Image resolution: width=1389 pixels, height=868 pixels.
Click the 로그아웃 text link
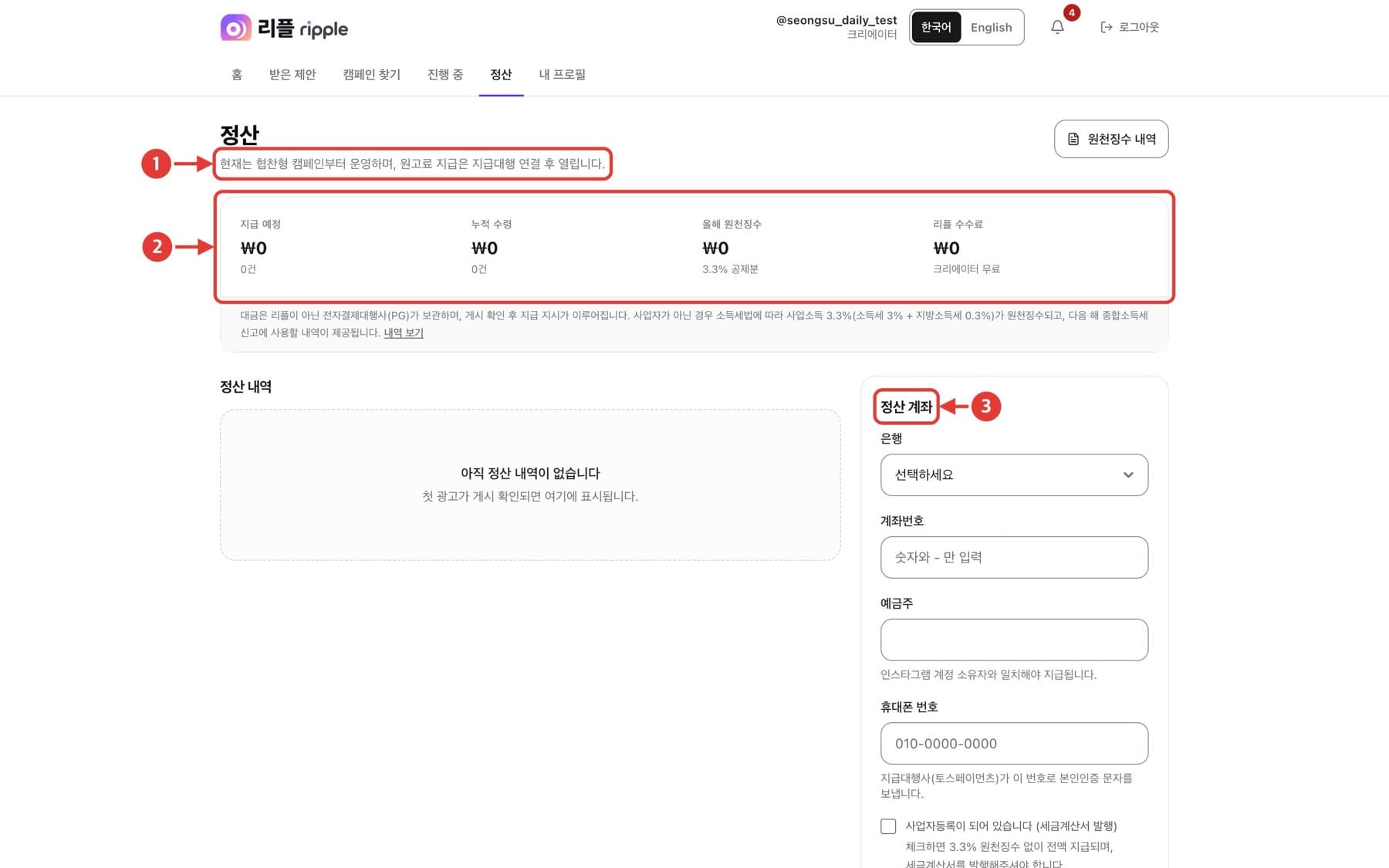pos(1139,27)
